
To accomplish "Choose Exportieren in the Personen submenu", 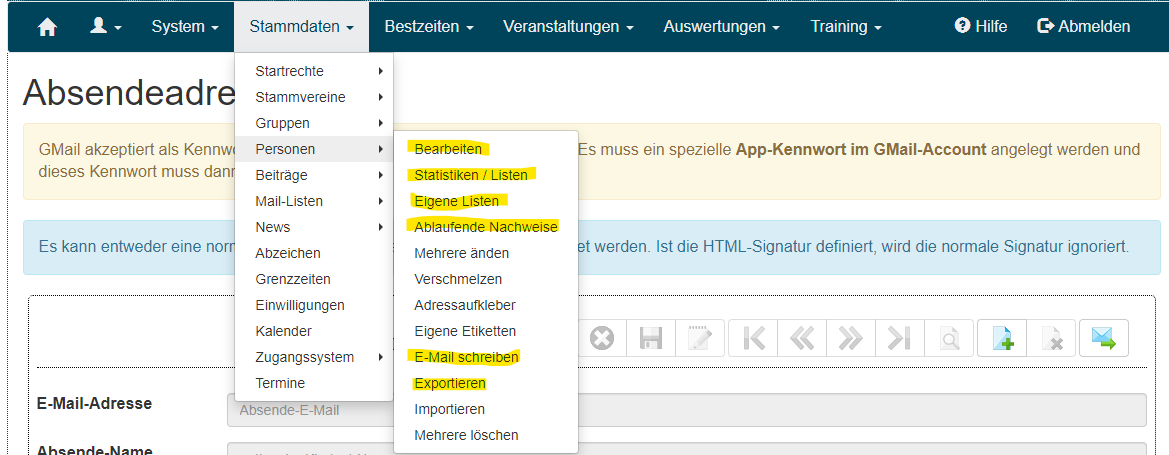I will (x=450, y=383).
